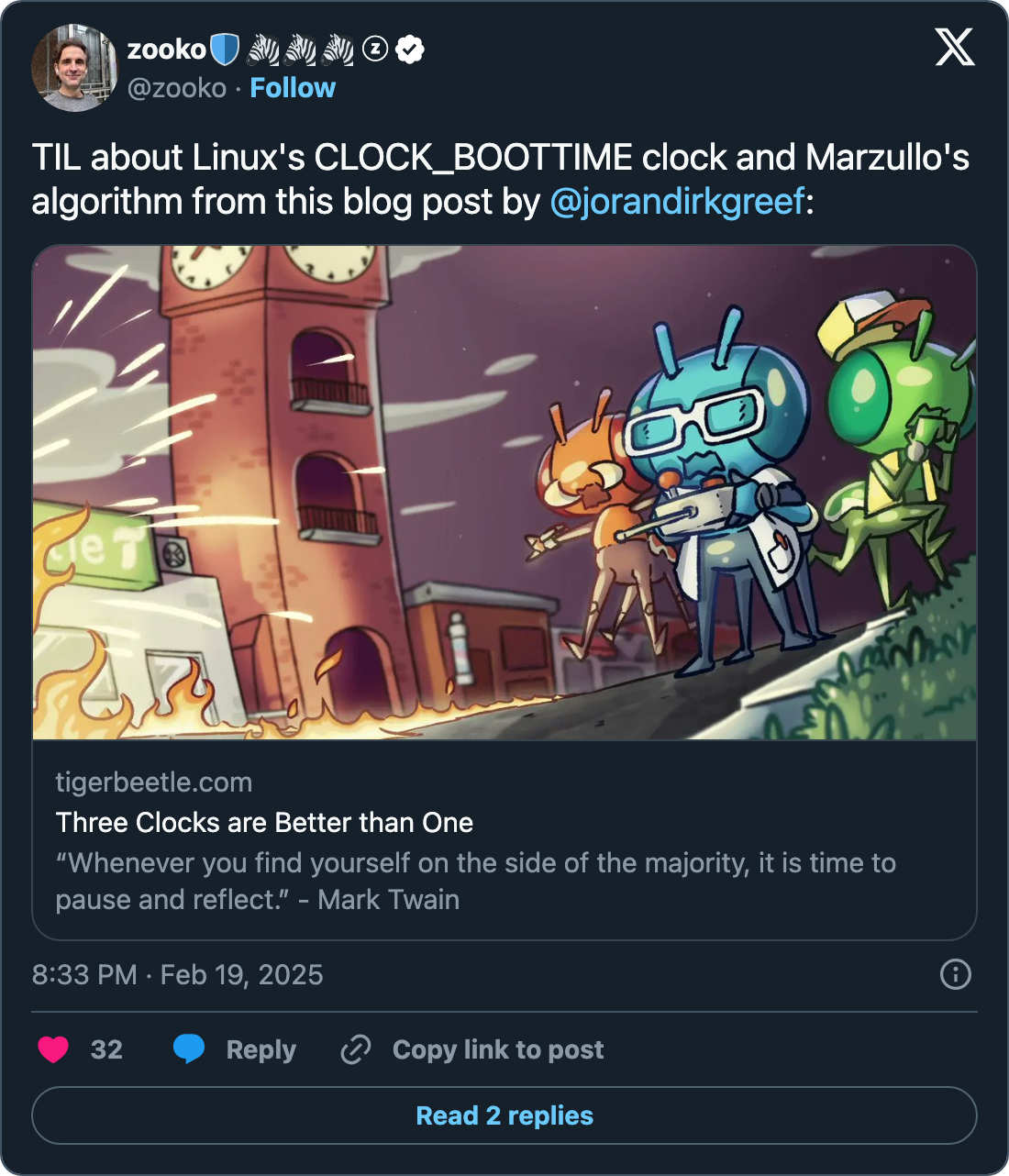Click the chain link copy icon
Viewport: 1009px width, 1176px height.
[356, 1049]
